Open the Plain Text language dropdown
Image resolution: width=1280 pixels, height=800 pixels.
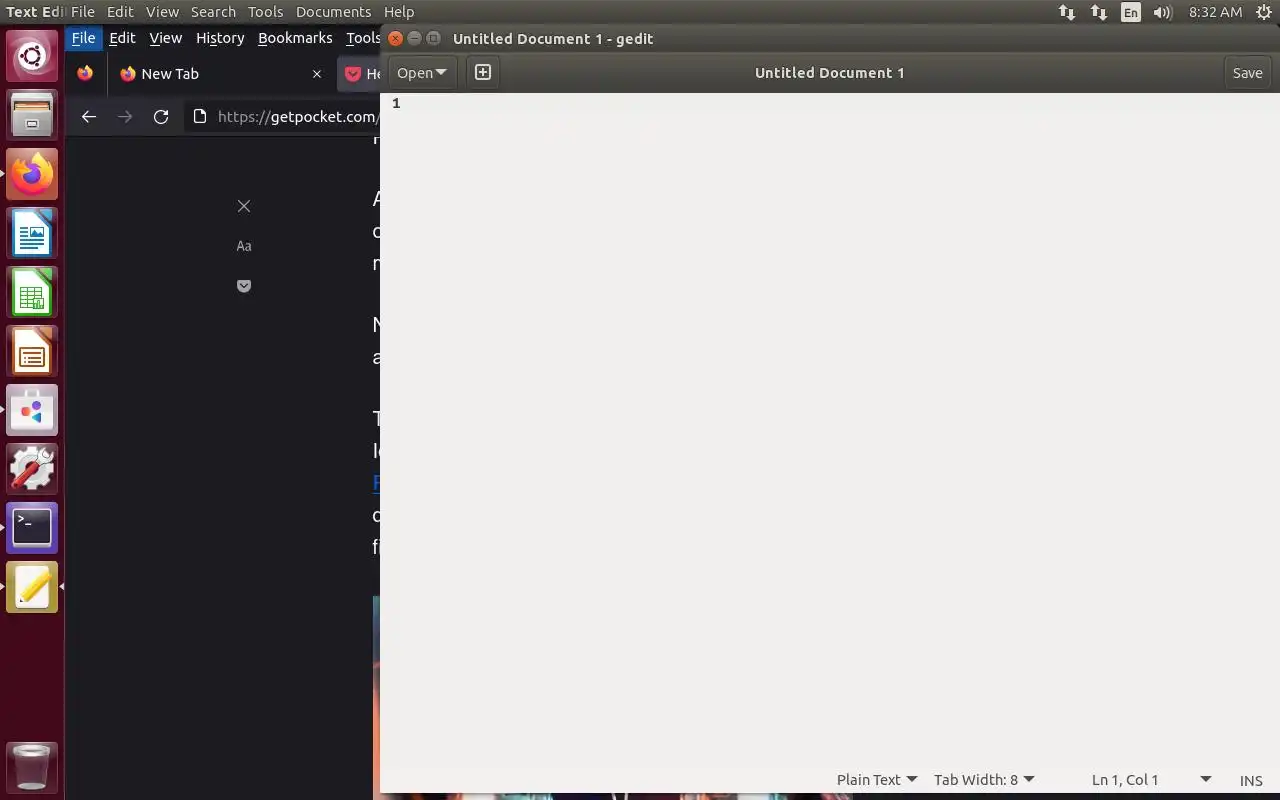point(876,780)
